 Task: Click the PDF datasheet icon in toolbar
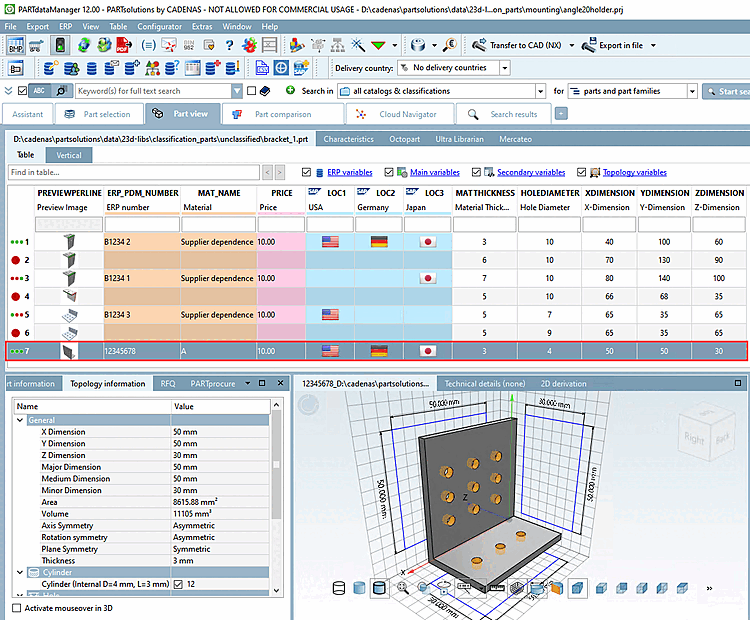pos(122,45)
